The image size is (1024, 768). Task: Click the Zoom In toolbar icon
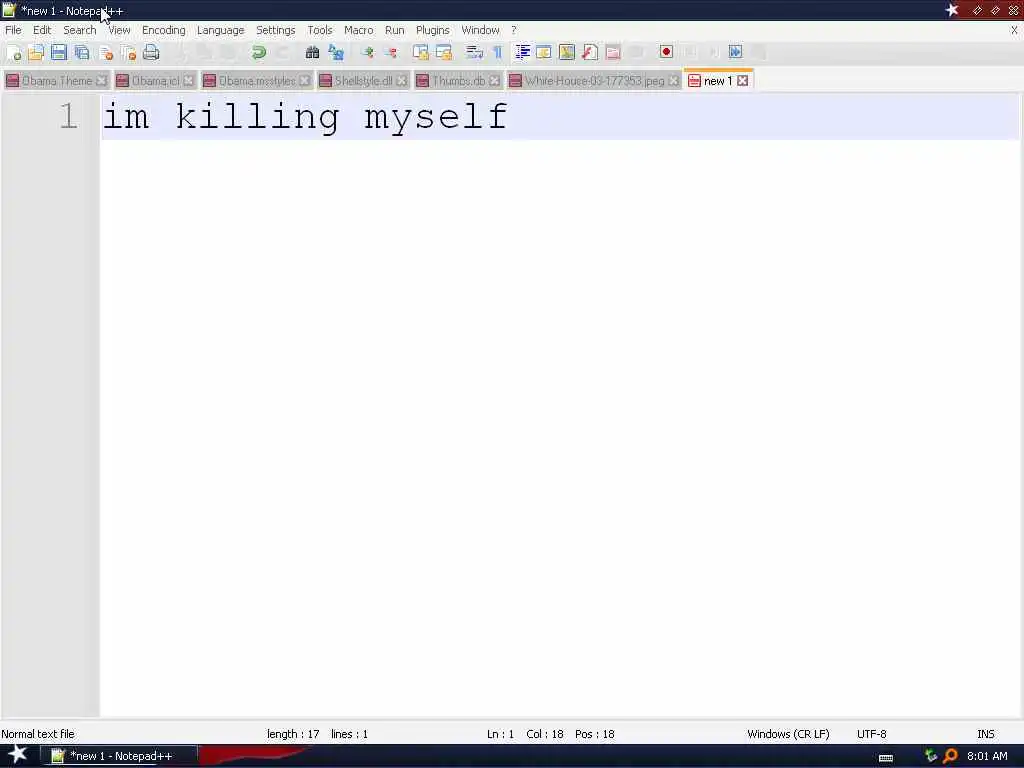click(x=367, y=53)
